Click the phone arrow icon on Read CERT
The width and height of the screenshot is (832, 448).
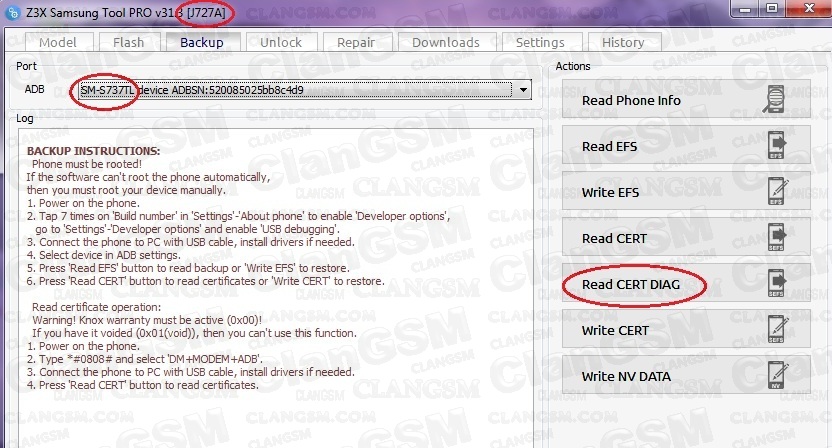coord(777,237)
